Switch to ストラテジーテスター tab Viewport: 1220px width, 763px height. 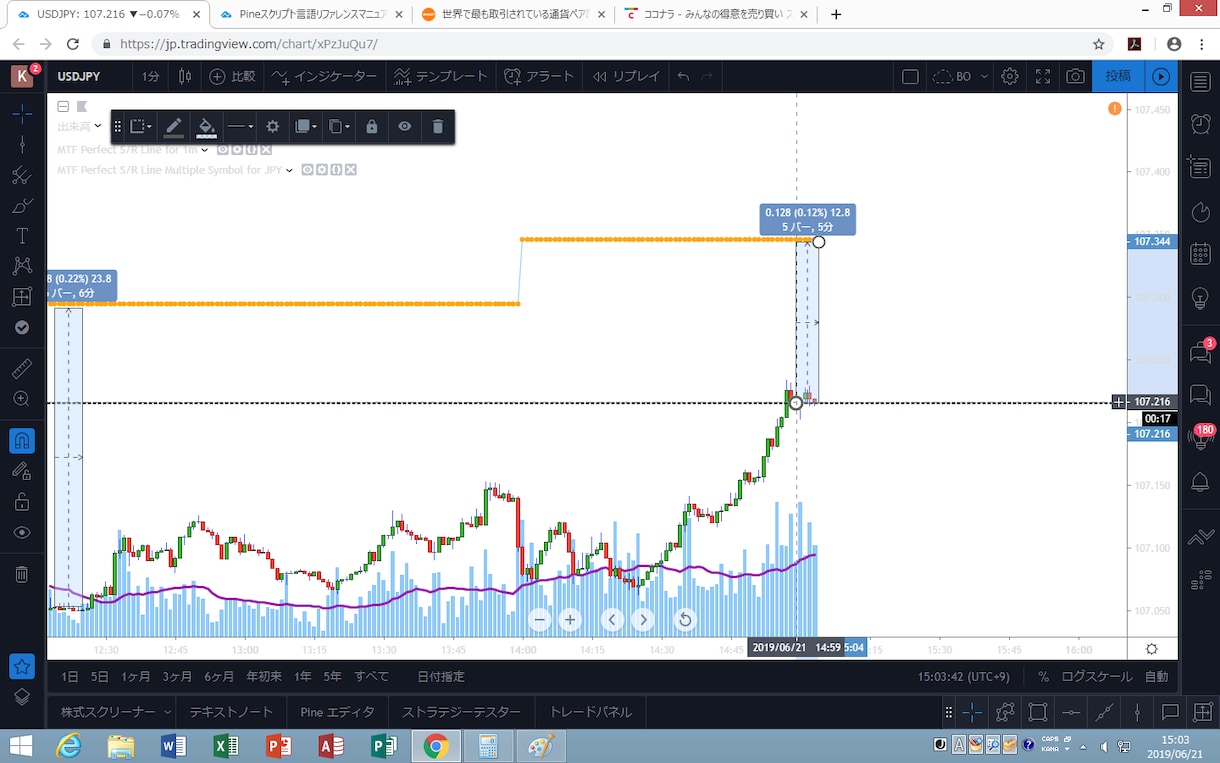(461, 713)
